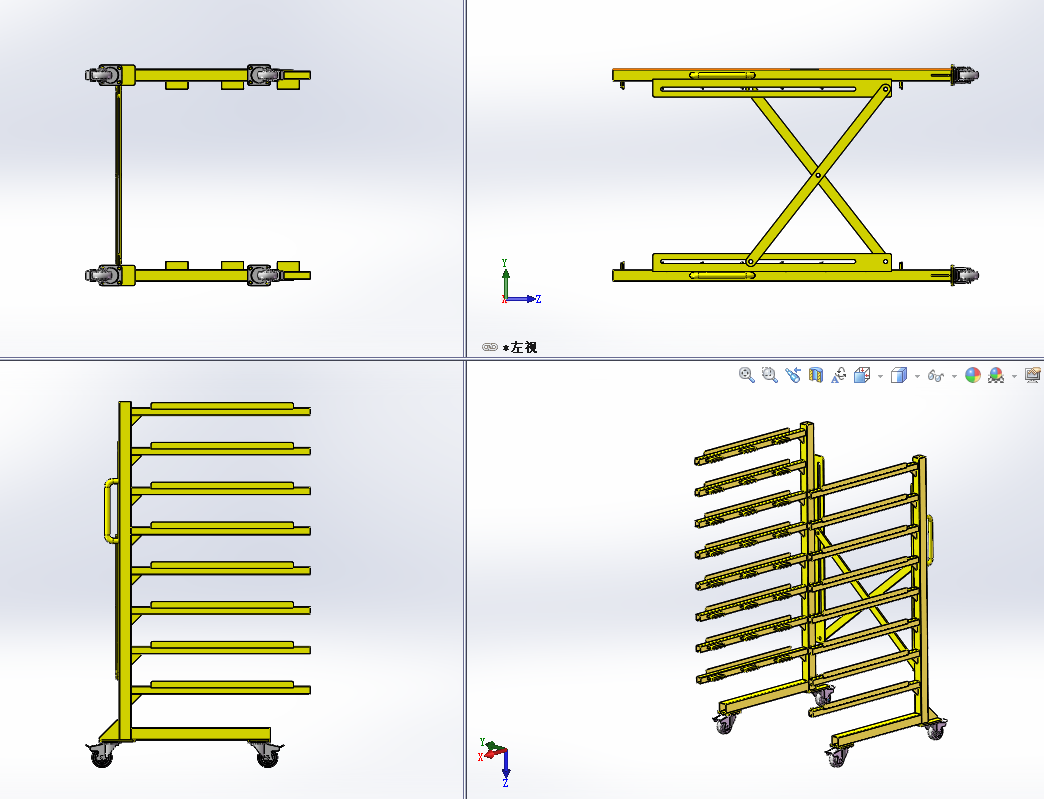
Task: Click the Apply Scene icon
Action: [996, 375]
